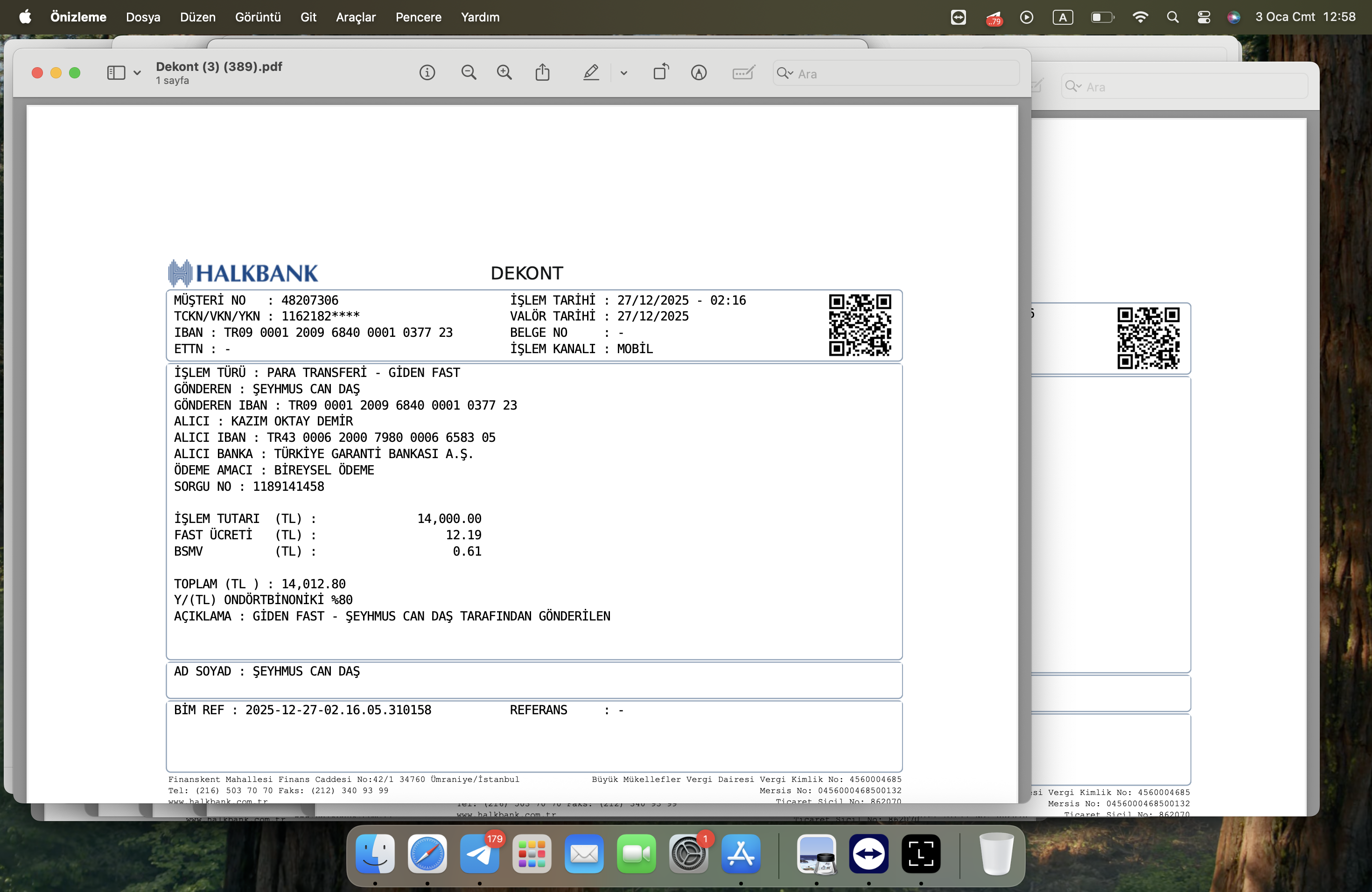Image resolution: width=1372 pixels, height=892 pixels.
Task: Open the Görüntü menu
Action: [x=258, y=17]
